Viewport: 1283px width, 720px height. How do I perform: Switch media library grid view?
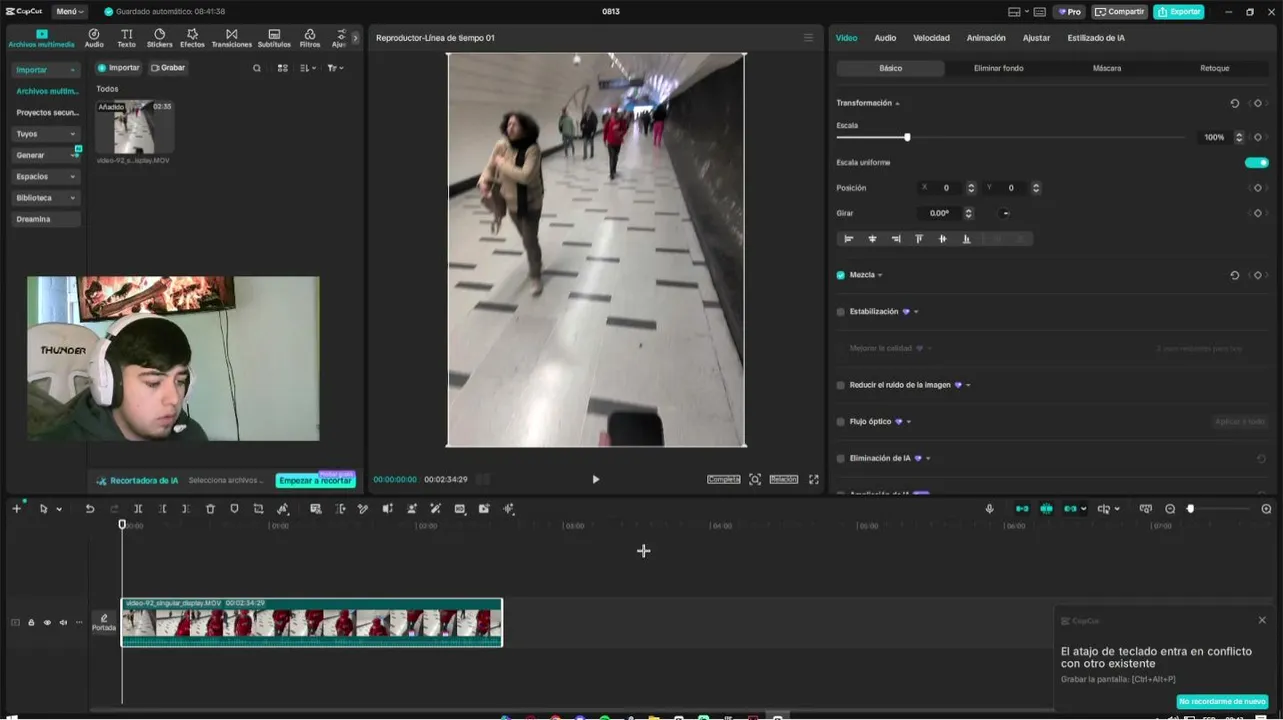283,68
